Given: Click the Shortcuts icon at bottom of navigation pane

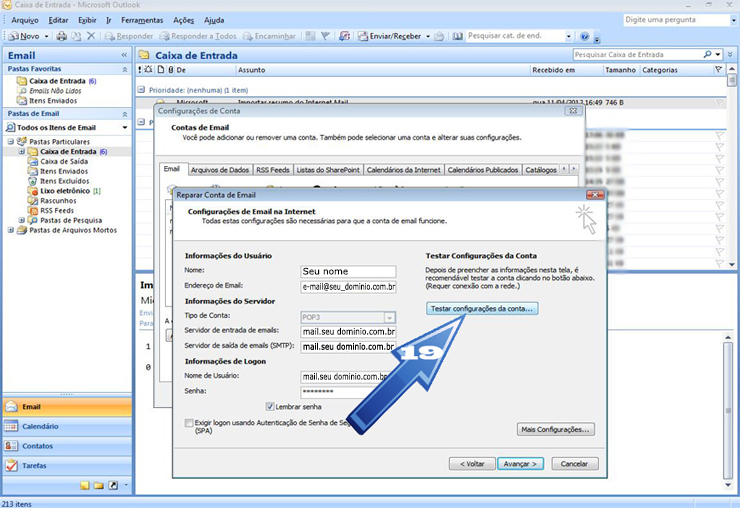Looking at the screenshot, I should tap(112, 486).
